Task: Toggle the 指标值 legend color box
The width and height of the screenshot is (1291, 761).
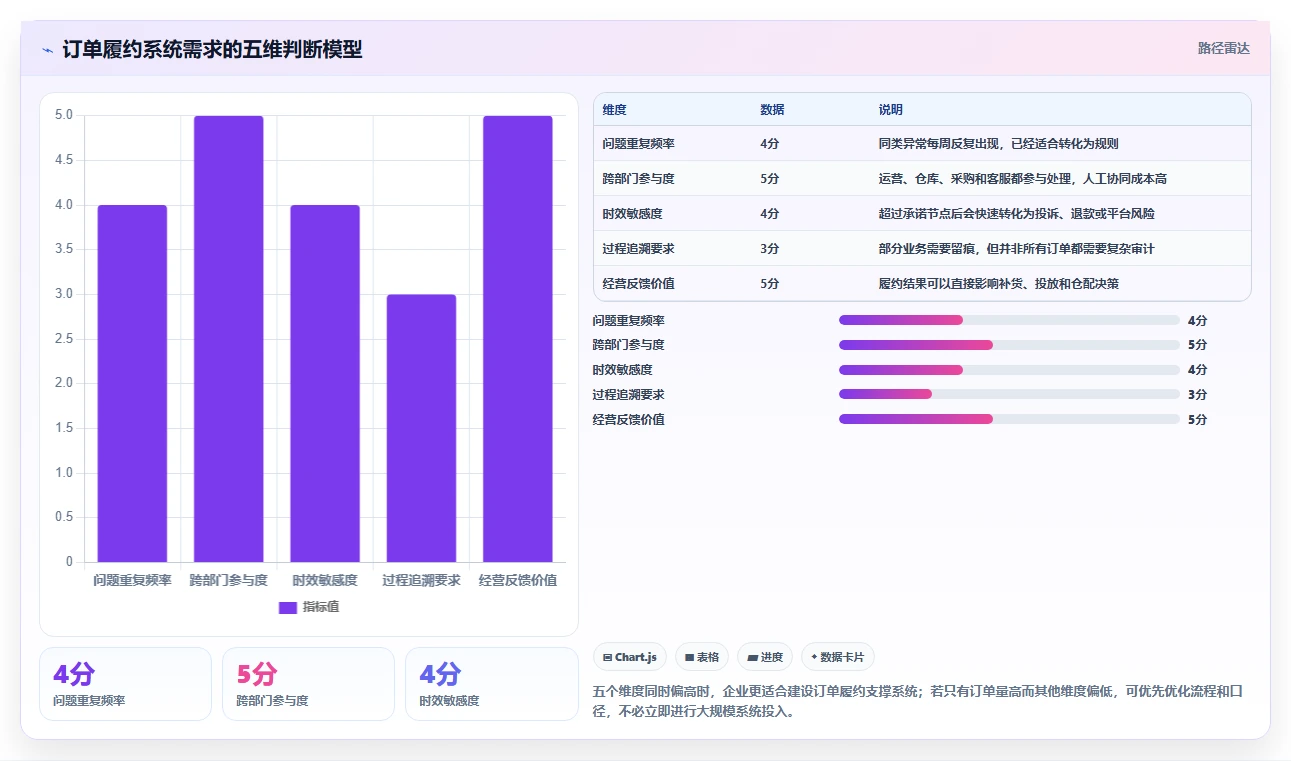Action: [288, 608]
